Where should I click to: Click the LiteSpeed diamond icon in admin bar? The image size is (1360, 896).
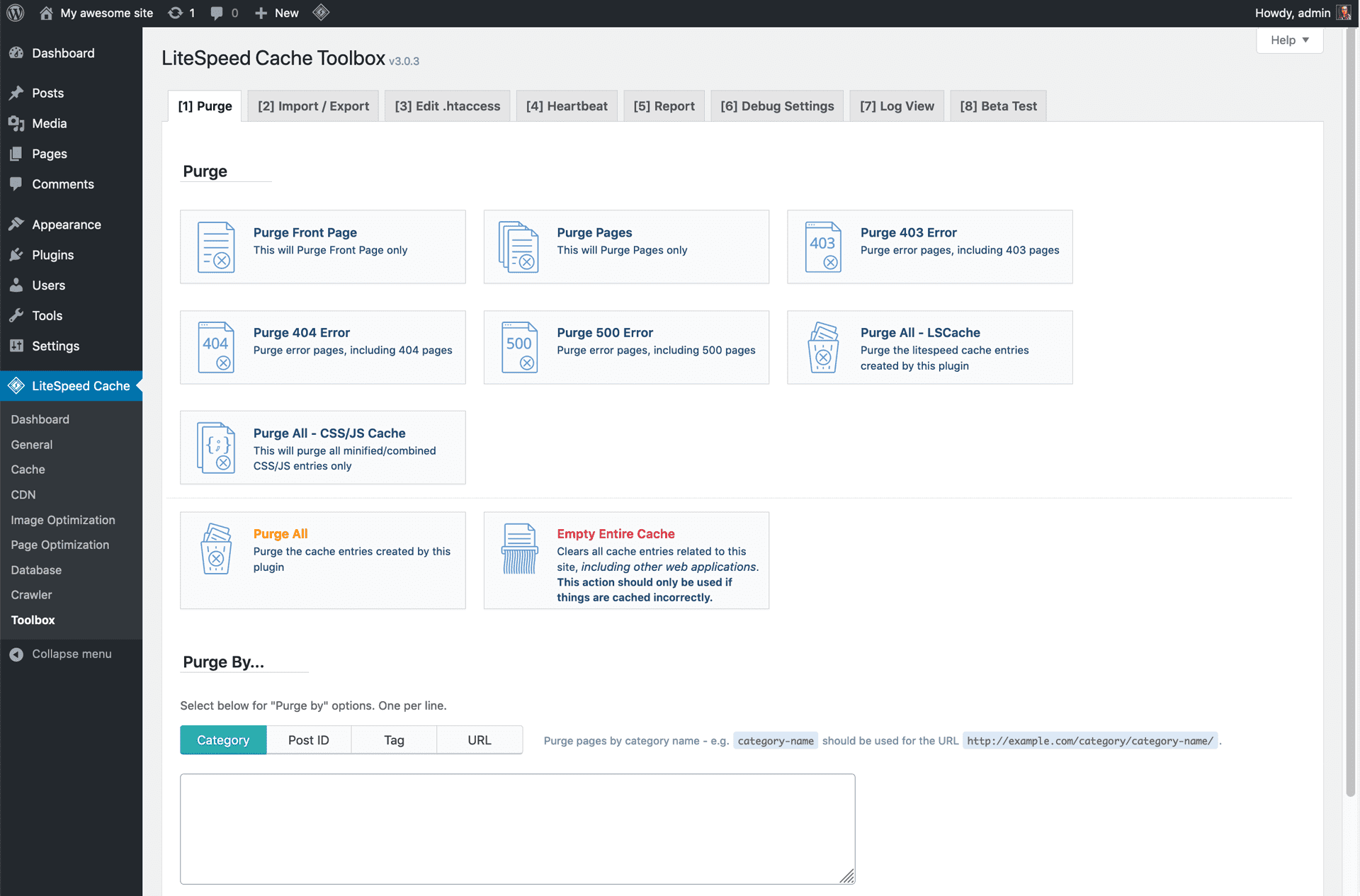(x=321, y=13)
